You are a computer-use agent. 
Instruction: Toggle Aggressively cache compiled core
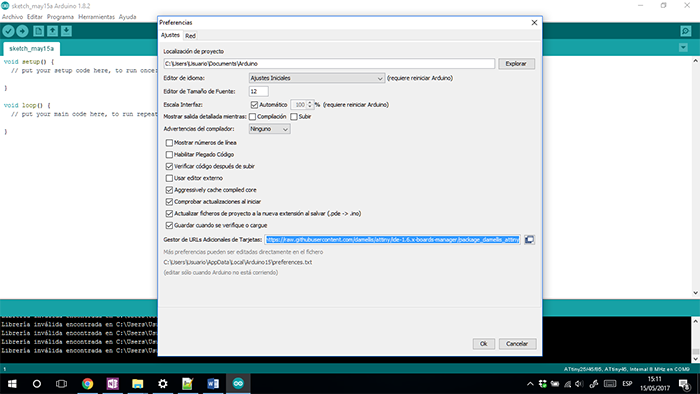[169, 190]
